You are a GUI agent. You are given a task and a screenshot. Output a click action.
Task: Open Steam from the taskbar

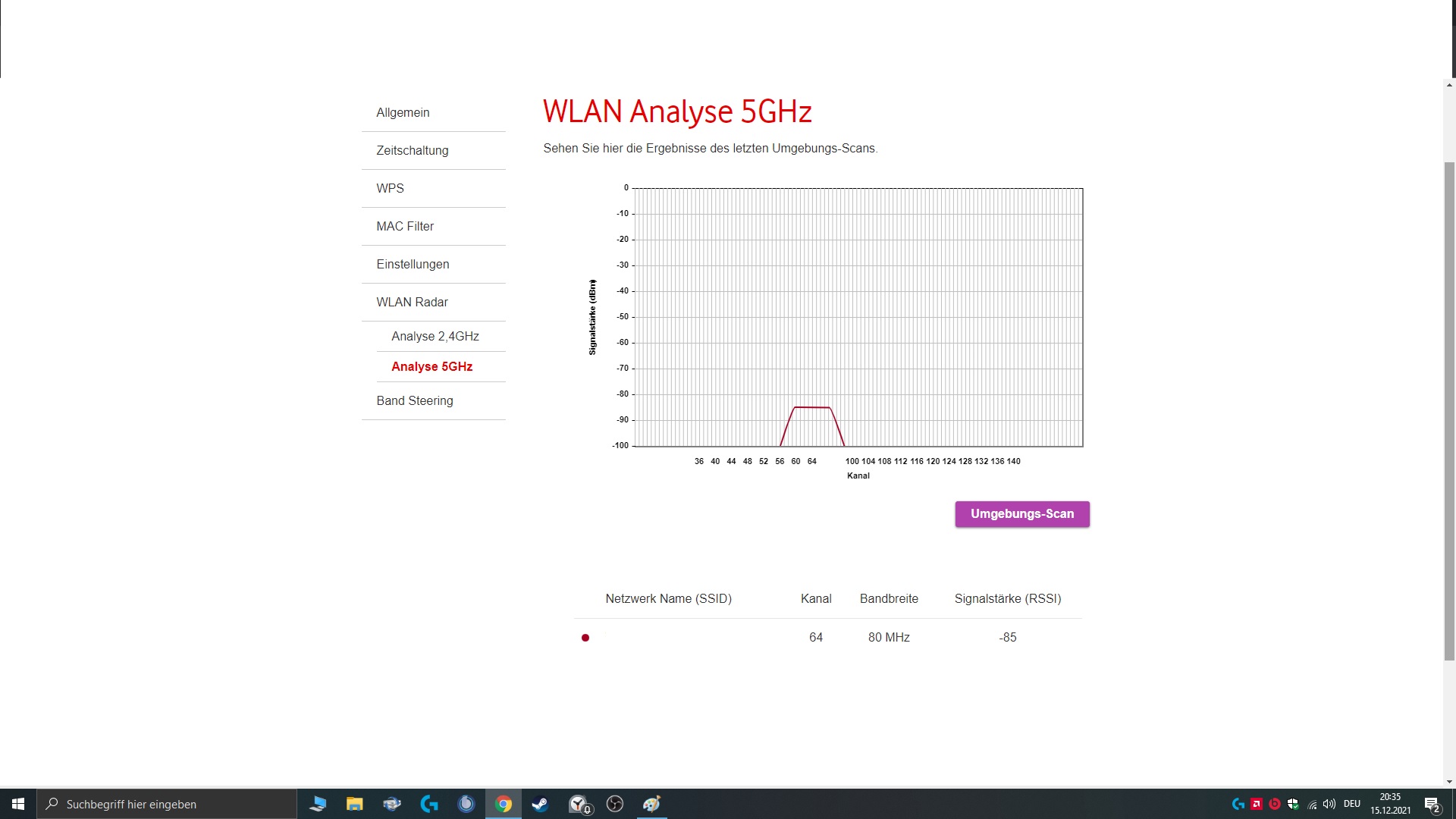540,804
